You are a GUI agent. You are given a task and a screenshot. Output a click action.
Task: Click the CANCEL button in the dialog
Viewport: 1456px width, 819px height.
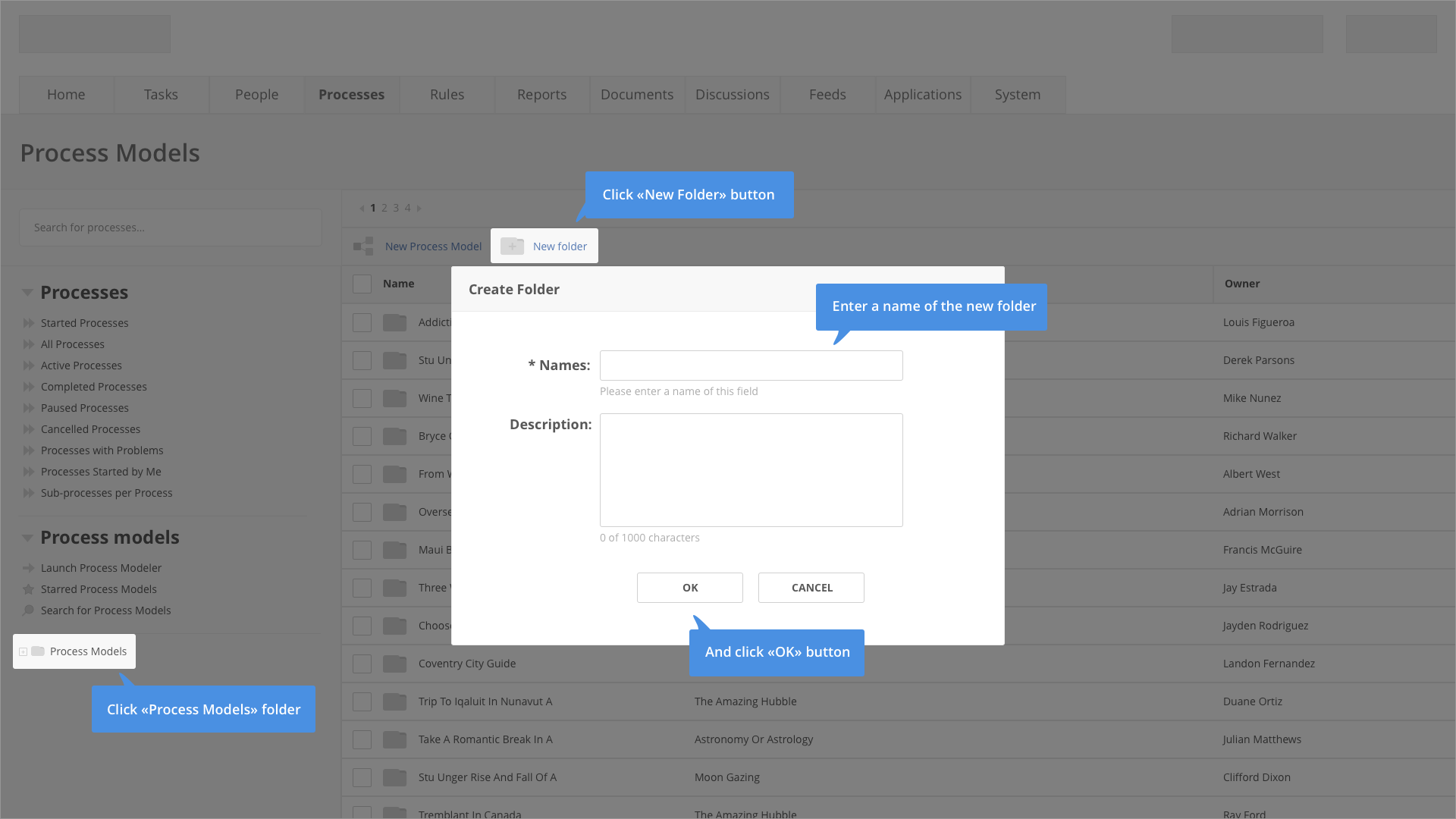811,588
